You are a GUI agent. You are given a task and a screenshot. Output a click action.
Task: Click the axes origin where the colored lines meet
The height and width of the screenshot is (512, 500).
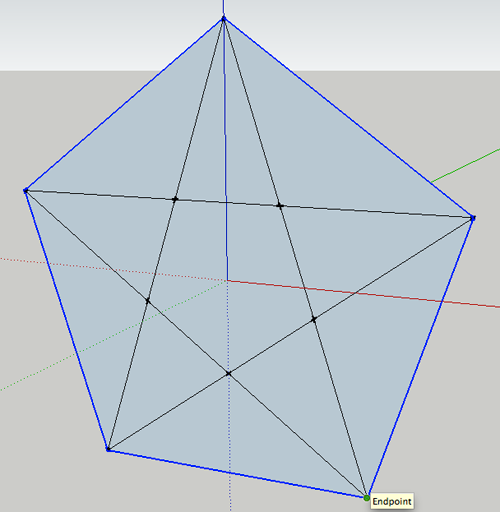228,280
